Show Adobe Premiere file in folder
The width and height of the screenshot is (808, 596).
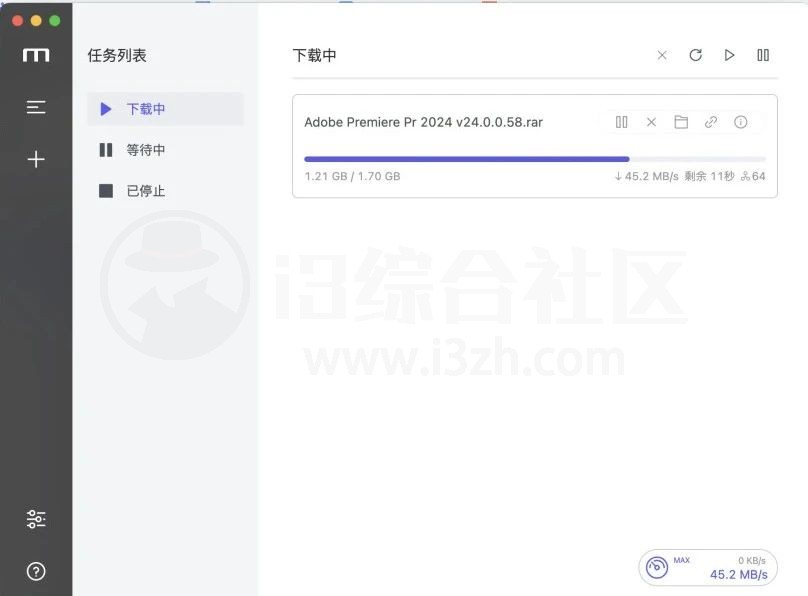(681, 122)
